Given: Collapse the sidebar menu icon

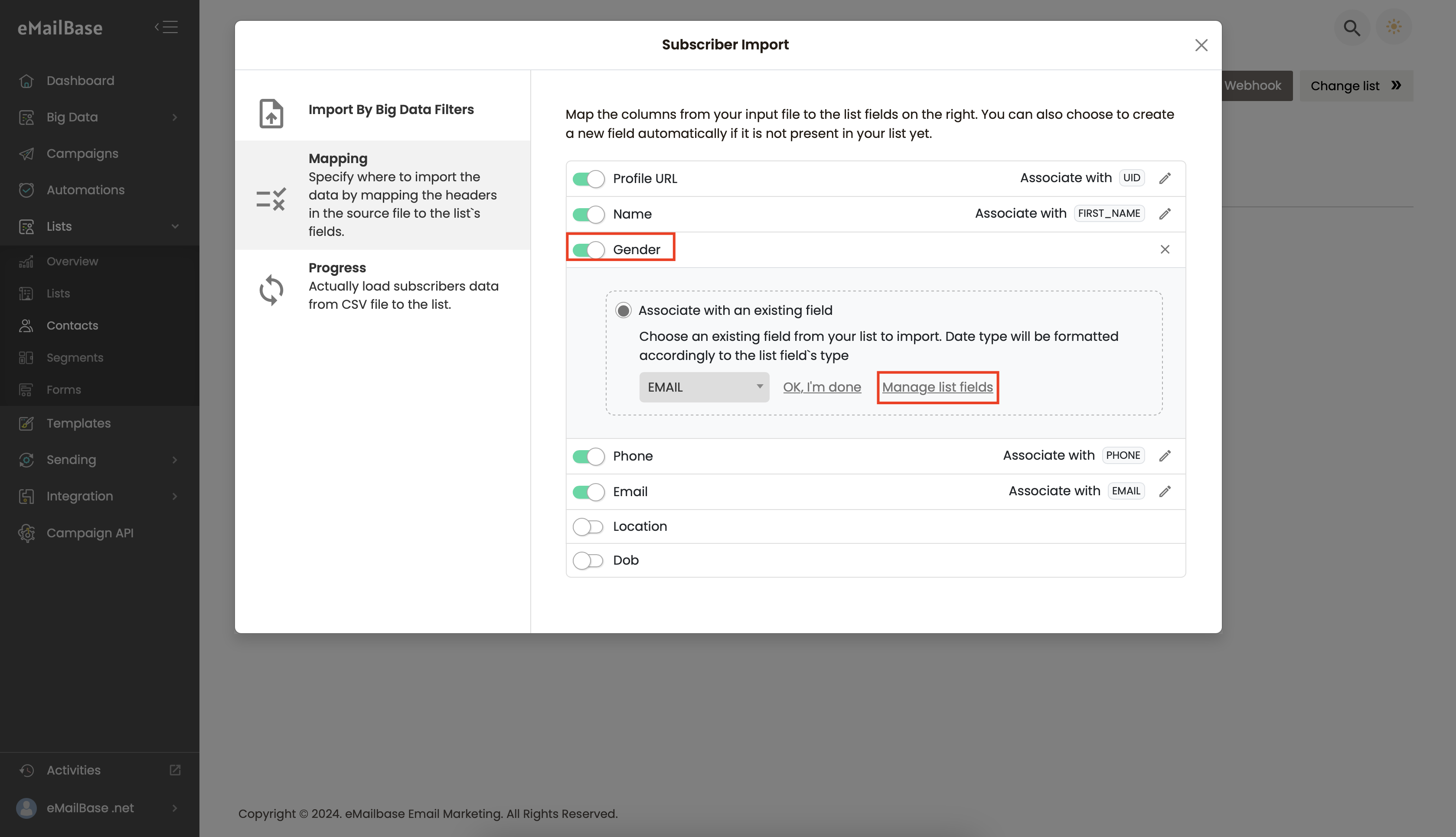Looking at the screenshot, I should [166, 27].
